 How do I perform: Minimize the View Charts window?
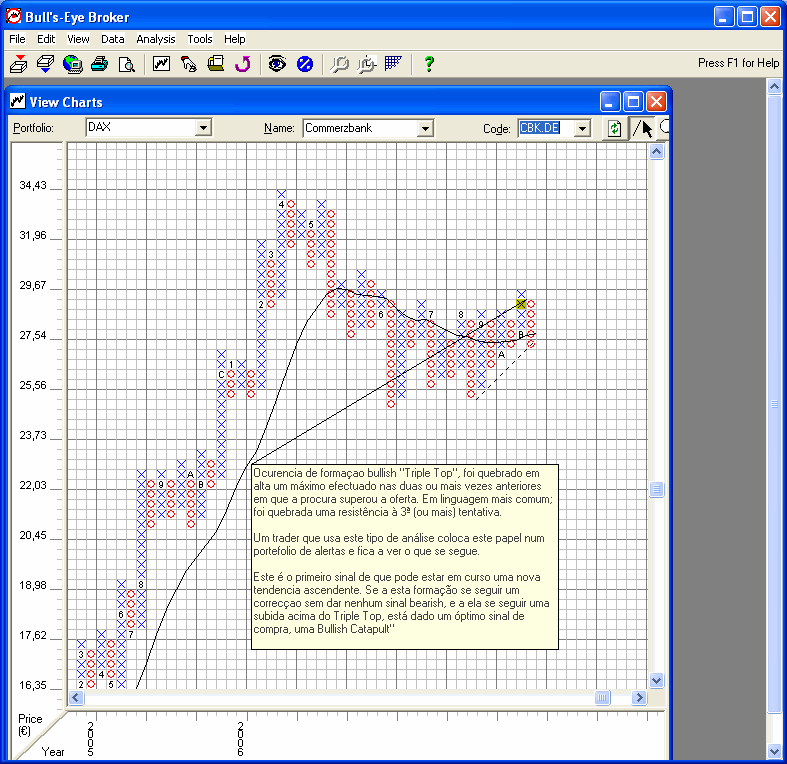[610, 102]
